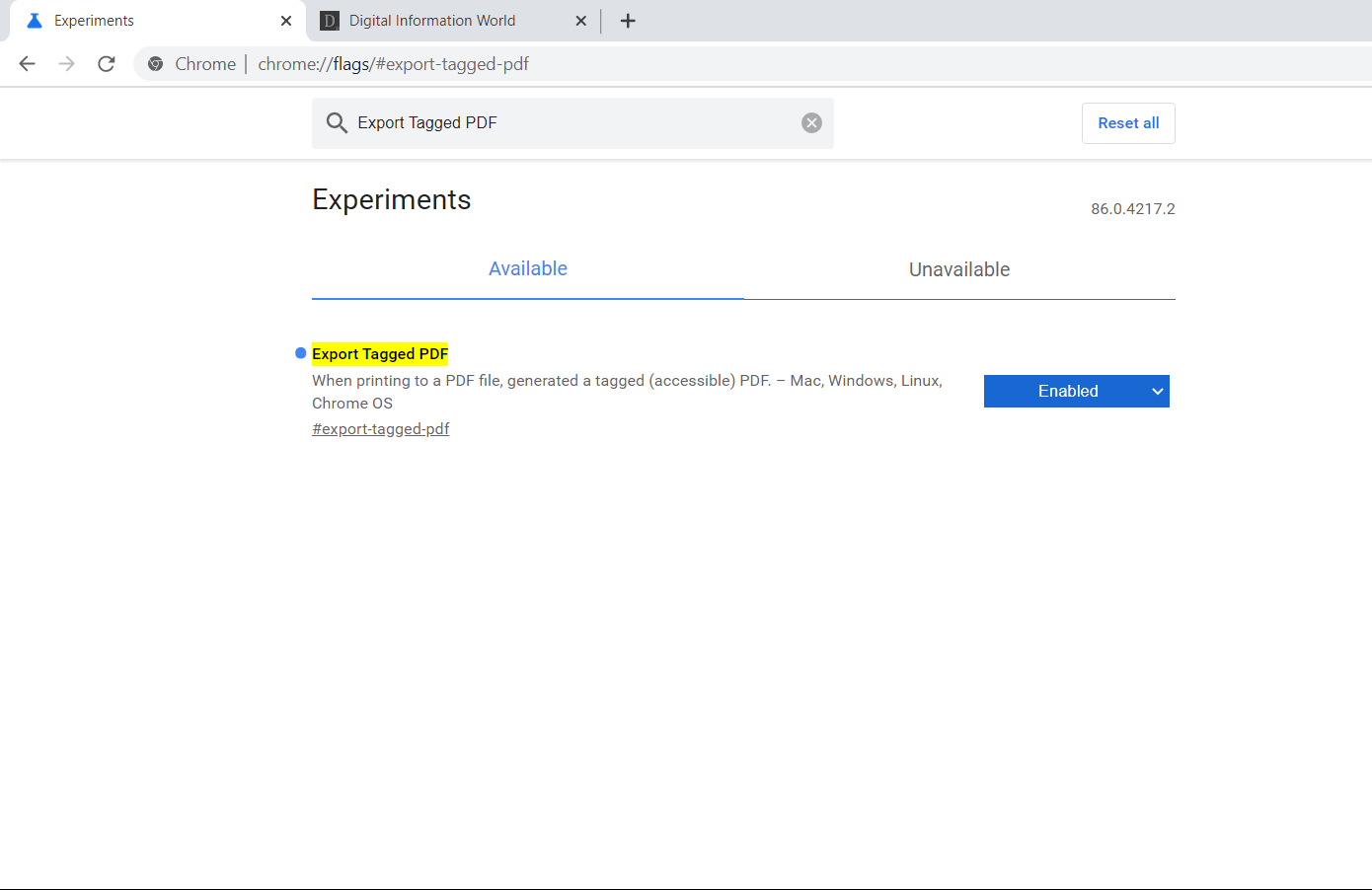This screenshot has height=890, width=1372.
Task: Open the Enabled dropdown for Export Tagged PDF
Action: click(x=1076, y=391)
